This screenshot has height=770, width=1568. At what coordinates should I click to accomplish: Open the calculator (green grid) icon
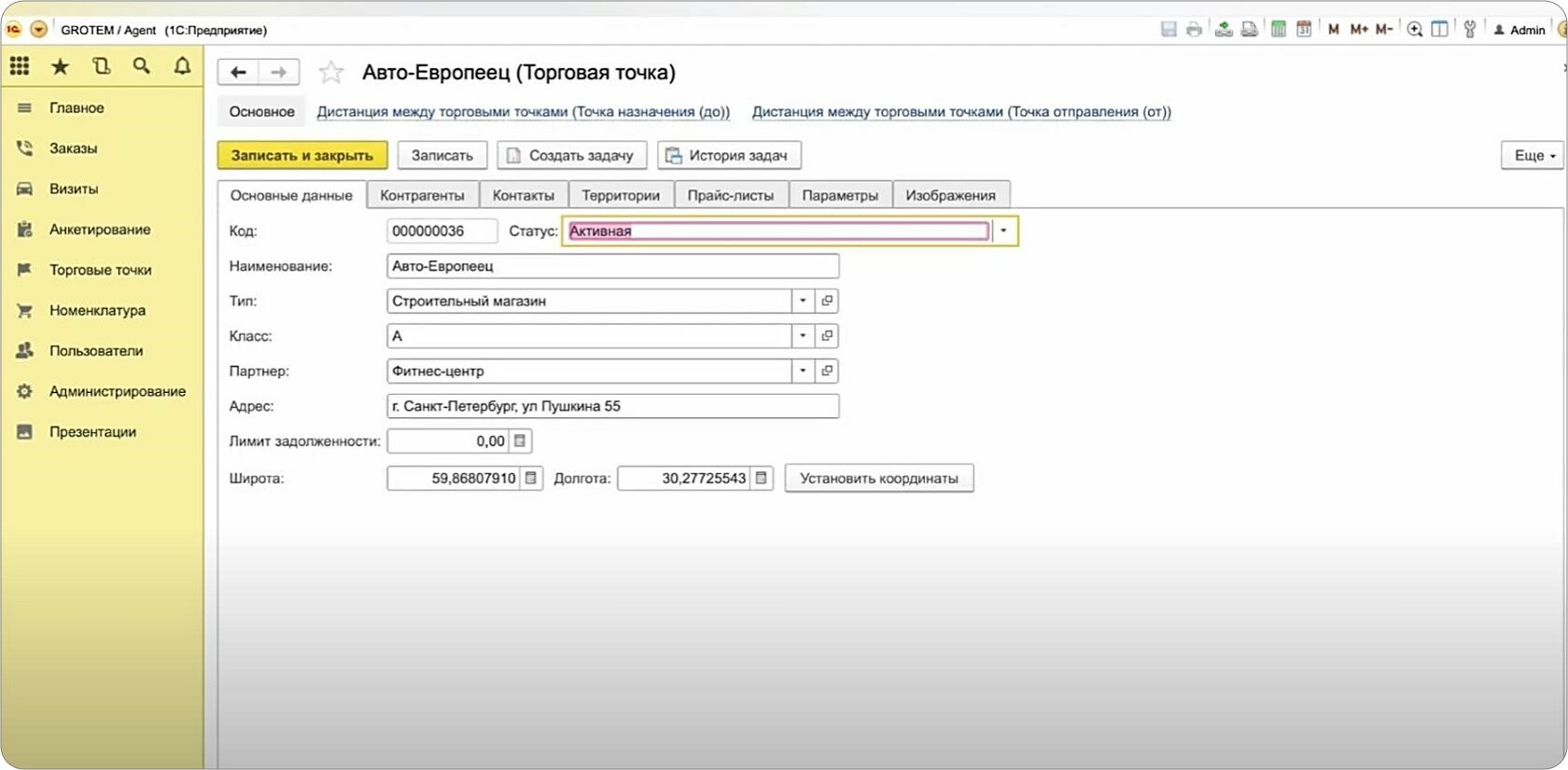1279,29
